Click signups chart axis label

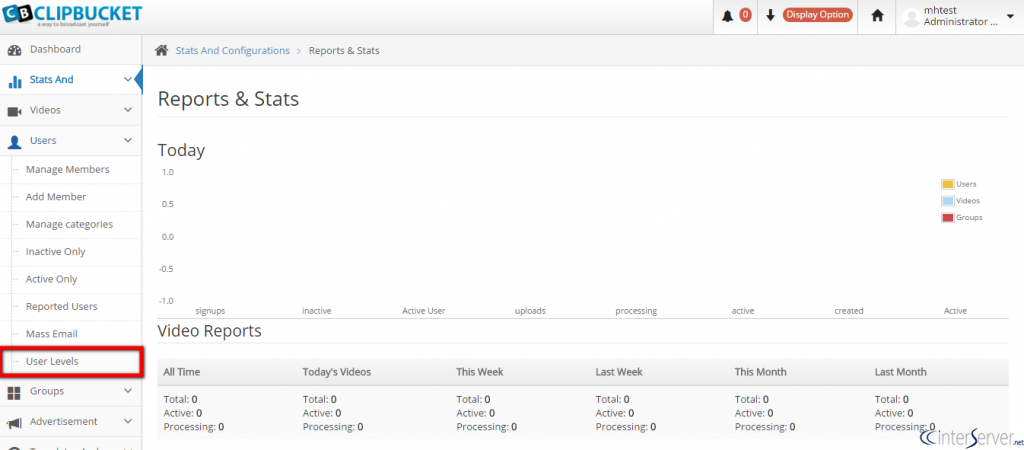tap(210, 312)
